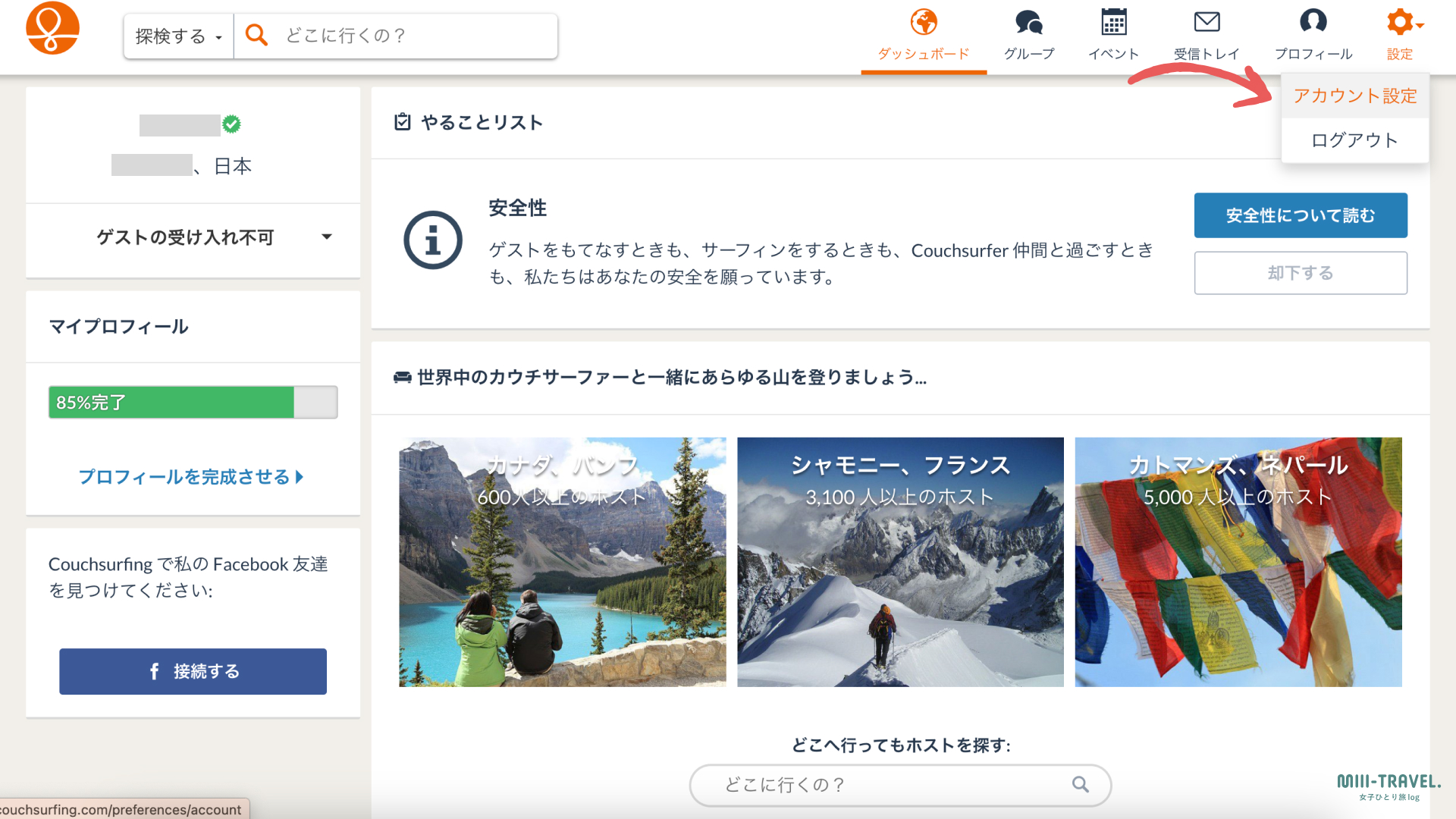Open the カトマンズ、ネパール destination photo

(1238, 562)
